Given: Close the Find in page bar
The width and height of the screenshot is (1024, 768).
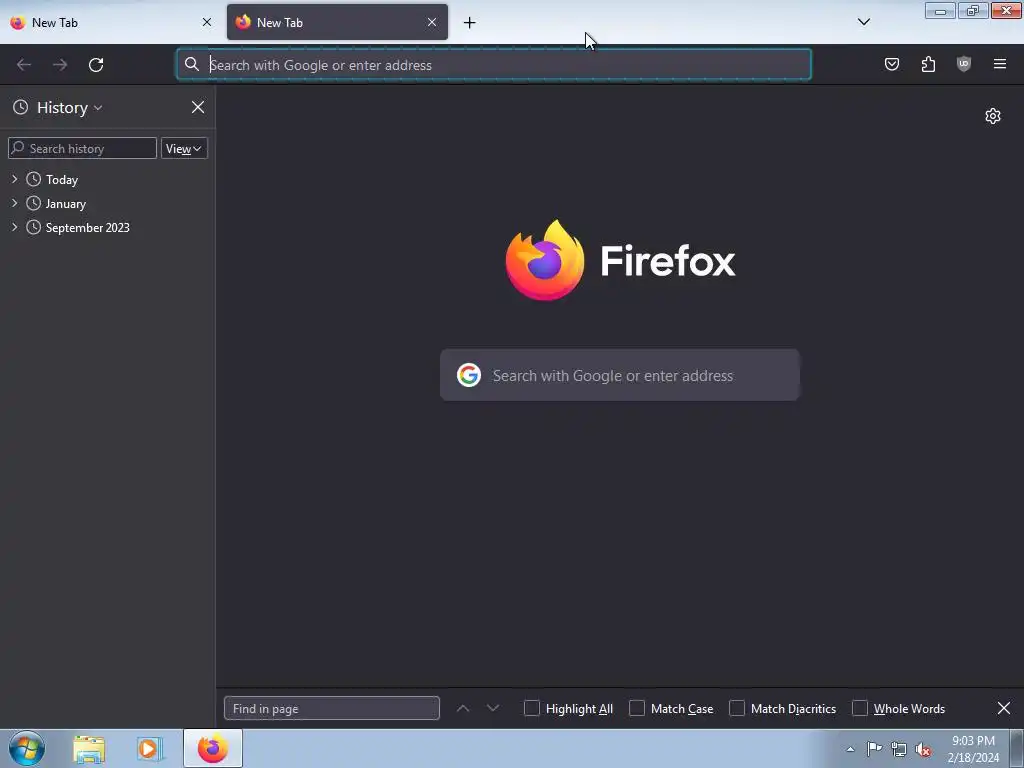Looking at the screenshot, I should [x=1004, y=708].
